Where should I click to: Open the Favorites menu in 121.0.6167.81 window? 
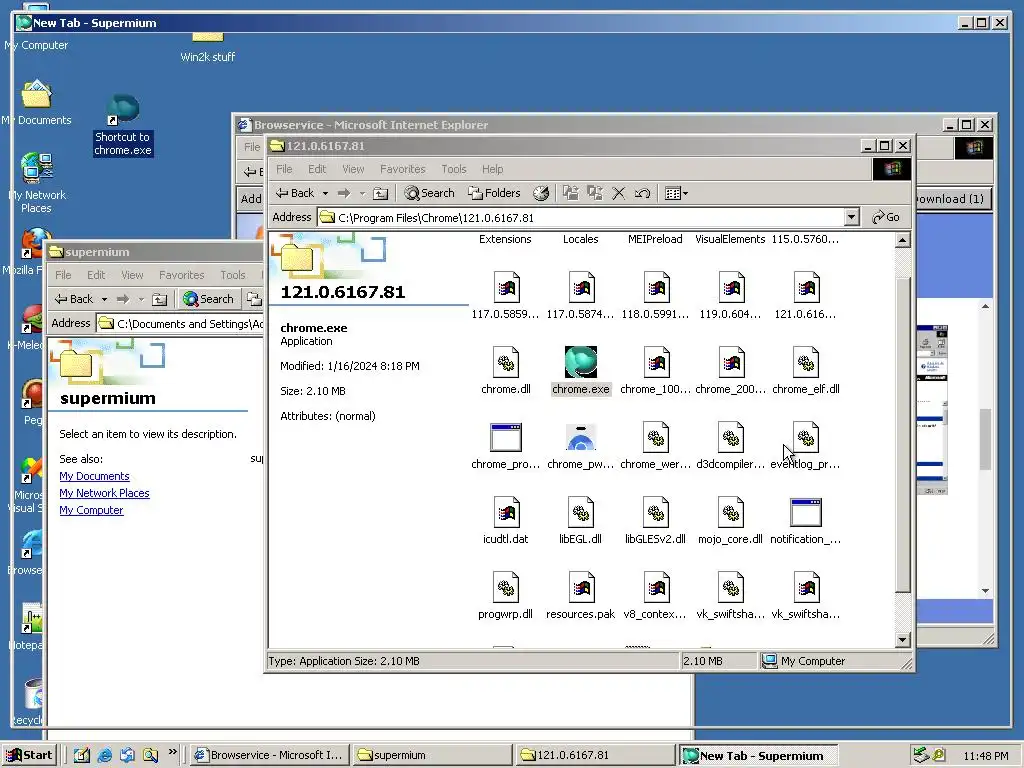point(402,169)
